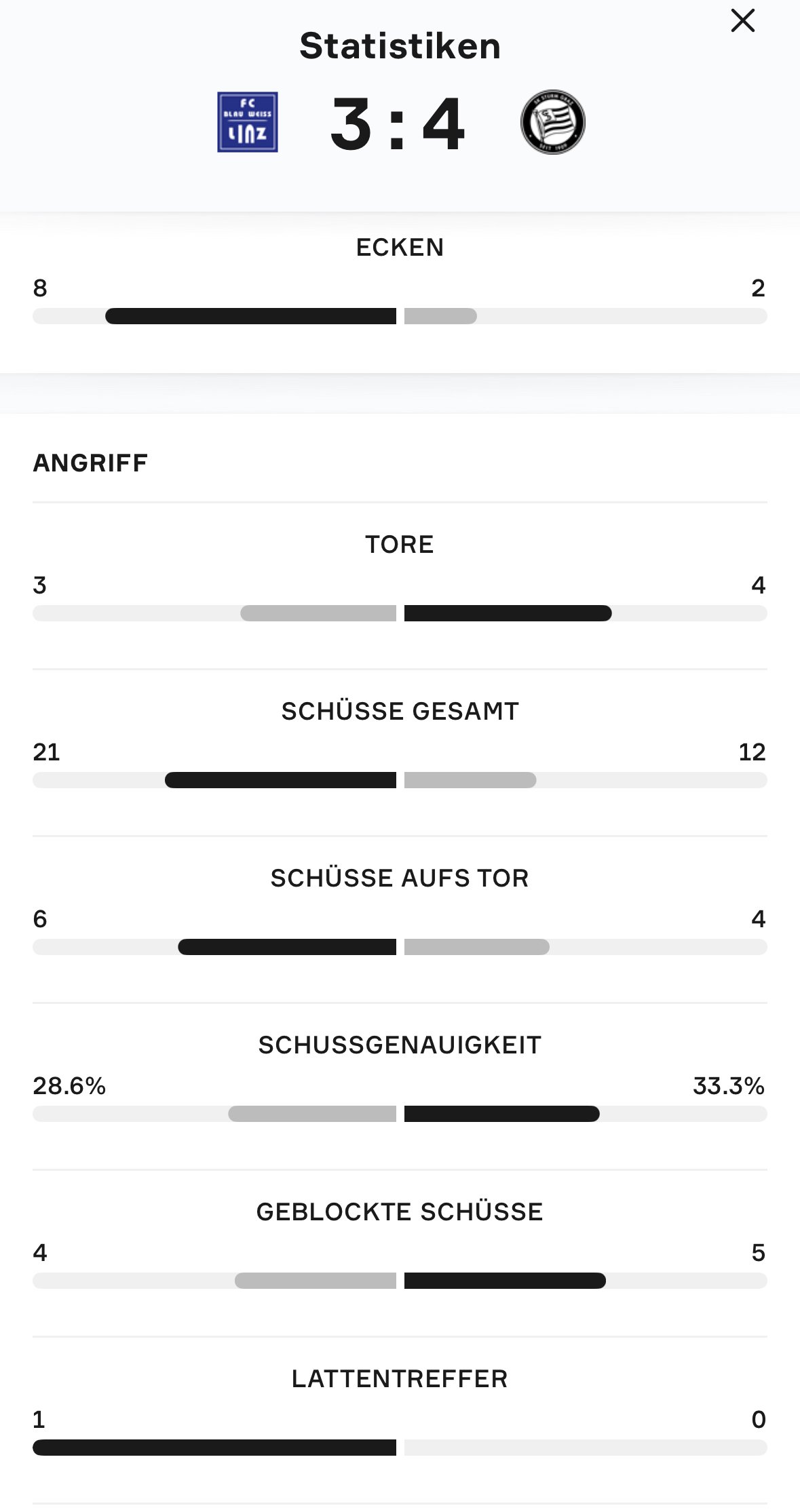Close the Statistiken panel with the X
This screenshot has height=1512, width=800.
coord(743,21)
